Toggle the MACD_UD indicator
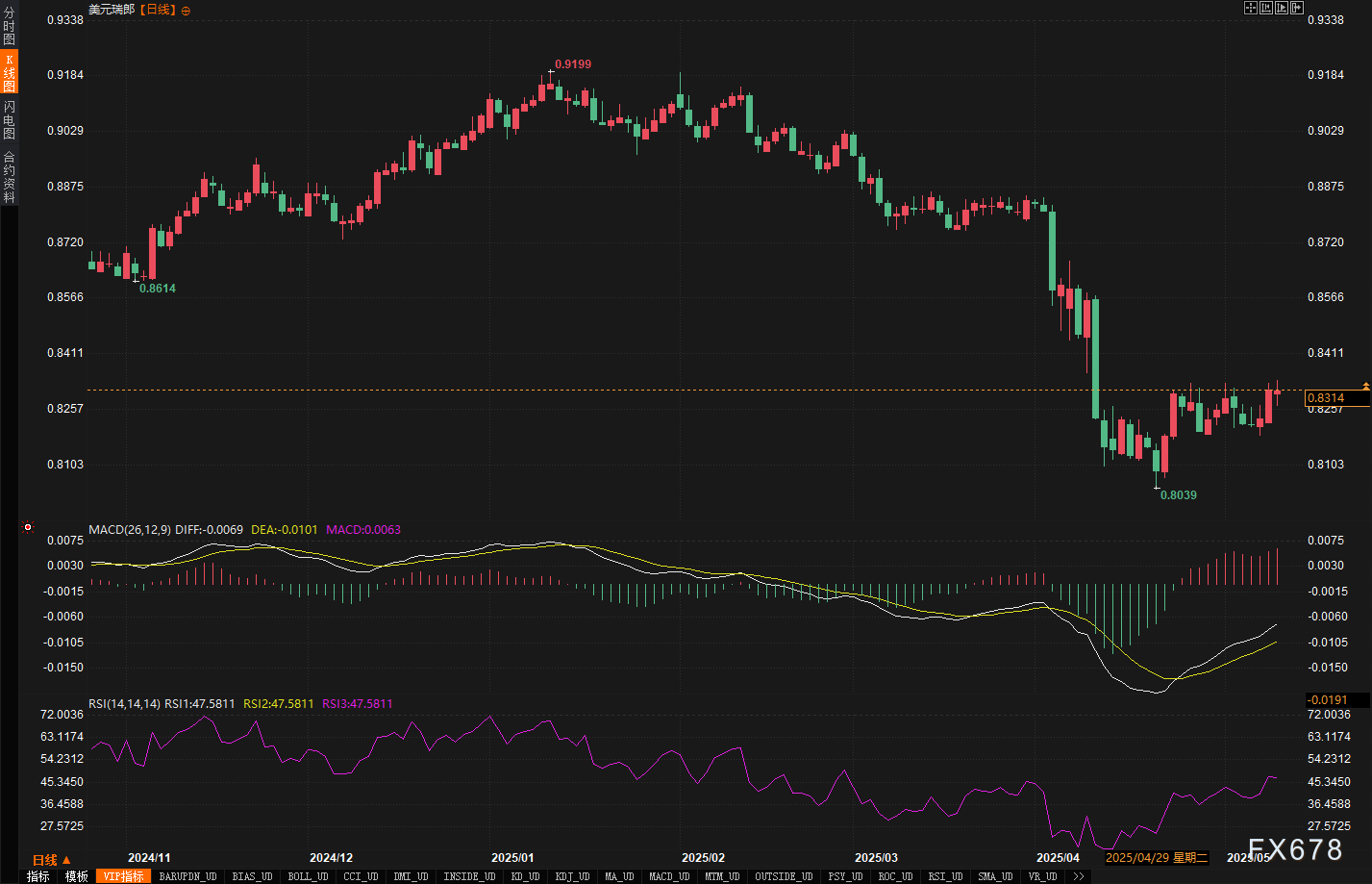The image size is (1372, 884). pyautogui.click(x=668, y=876)
